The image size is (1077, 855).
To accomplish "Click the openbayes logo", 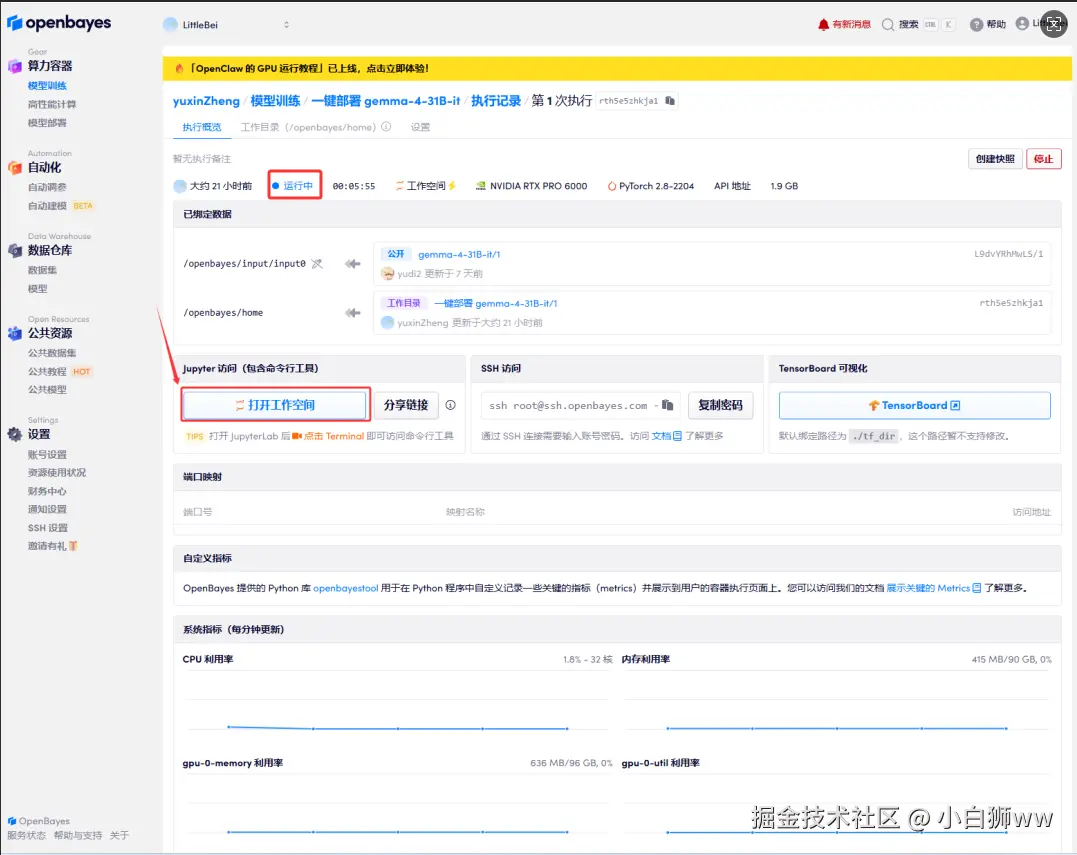I will tap(59, 23).
